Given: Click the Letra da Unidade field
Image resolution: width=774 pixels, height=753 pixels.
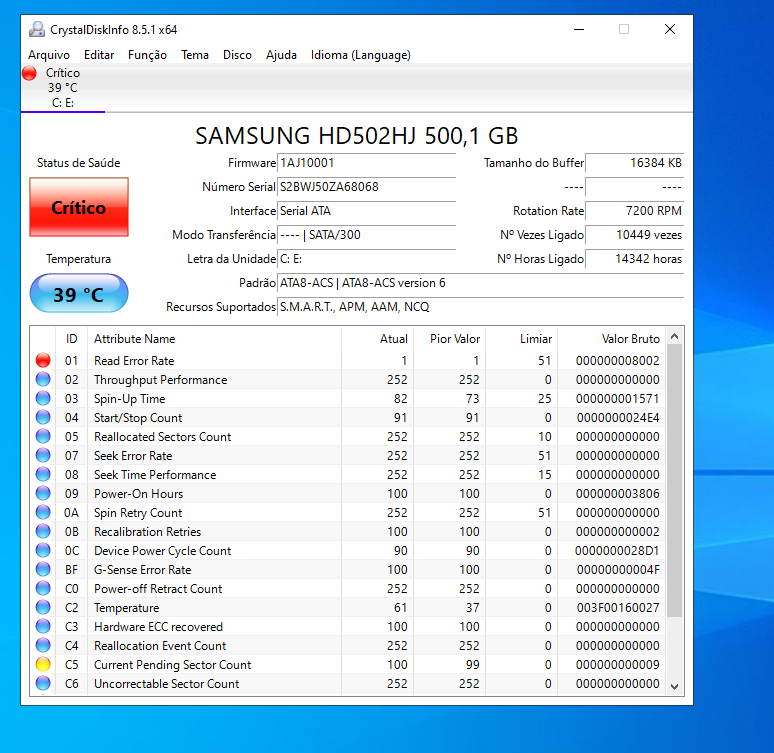Looking at the screenshot, I should click(366, 259).
